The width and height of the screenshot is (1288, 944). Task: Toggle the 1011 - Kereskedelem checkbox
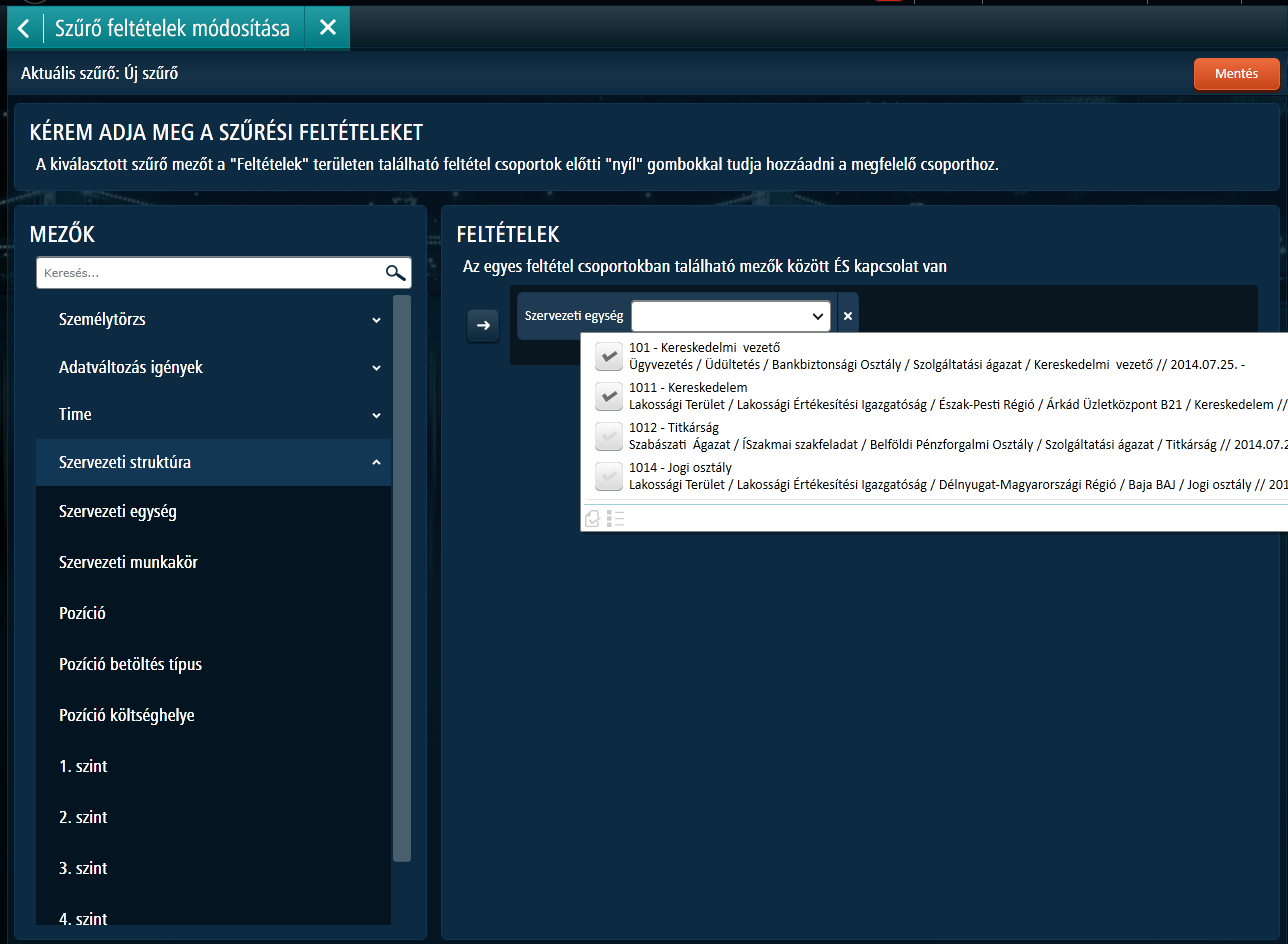(608, 396)
